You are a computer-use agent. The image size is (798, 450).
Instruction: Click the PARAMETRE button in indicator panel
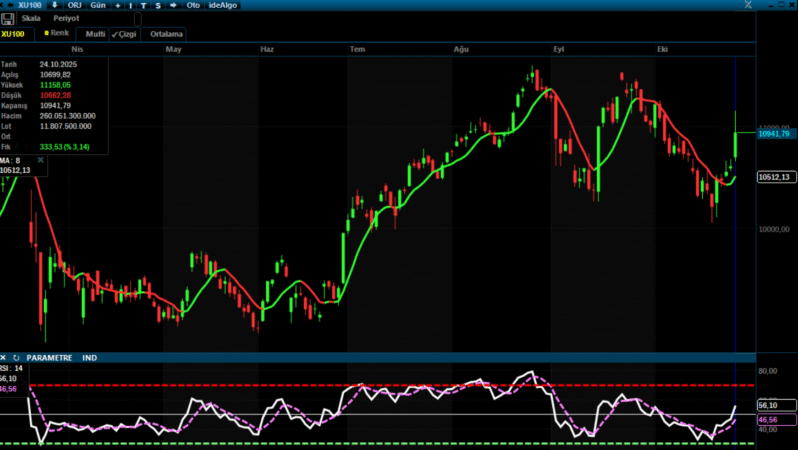pyautogui.click(x=49, y=357)
